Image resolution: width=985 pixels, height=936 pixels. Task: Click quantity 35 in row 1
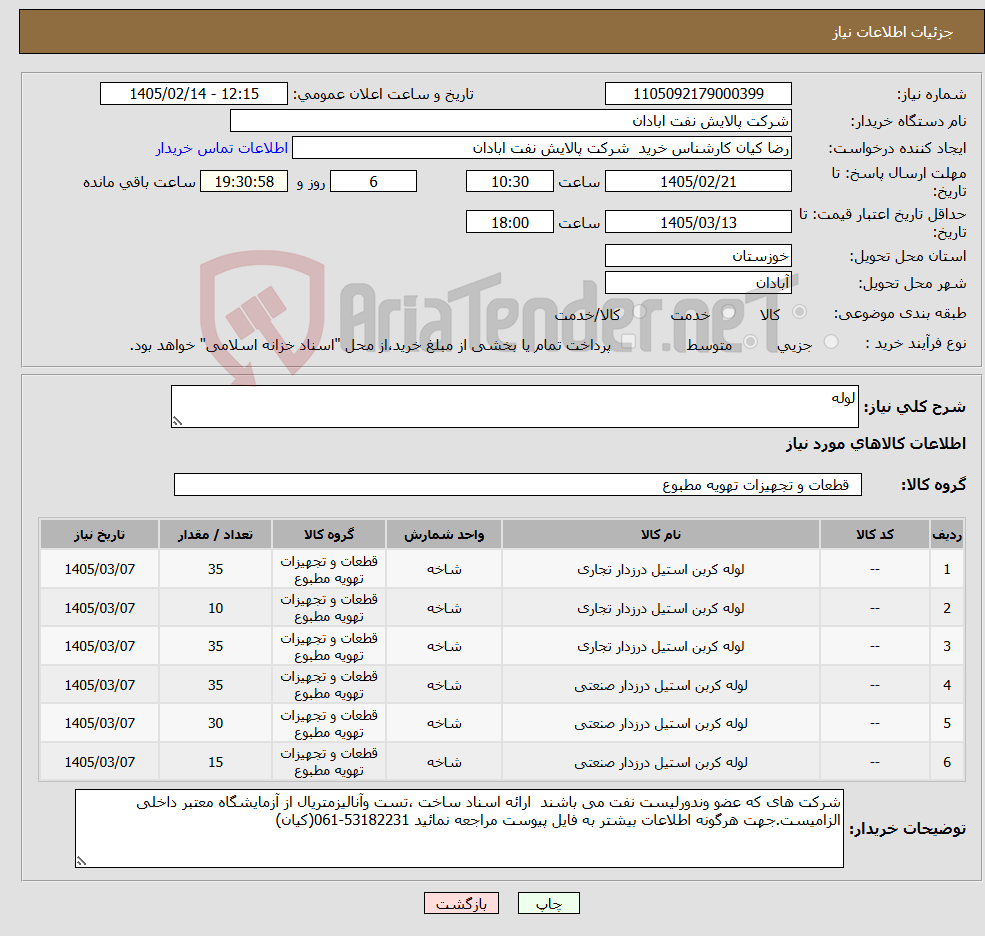215,569
